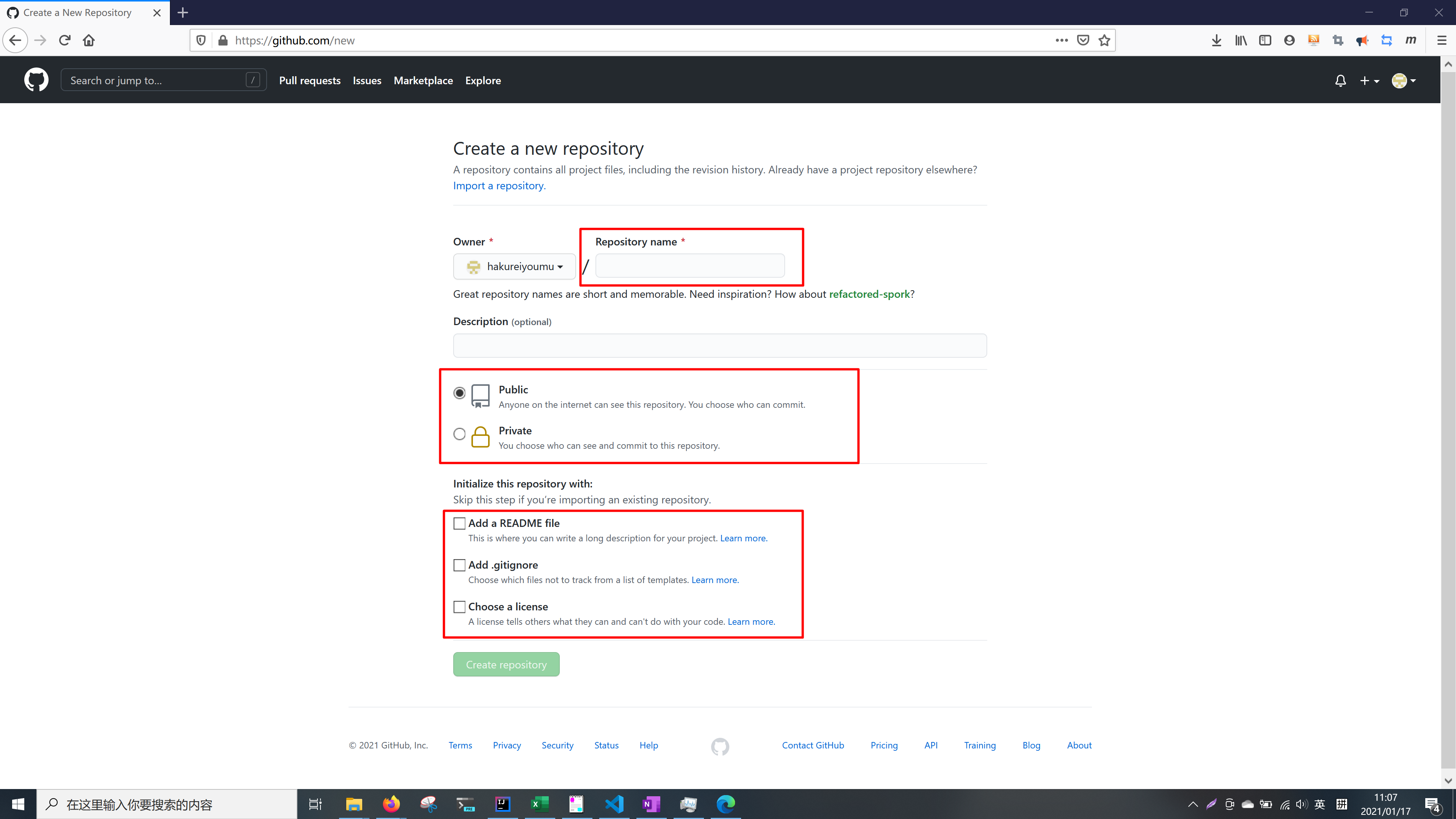The width and height of the screenshot is (1456, 819).
Task: Click the Repository name input field
Action: 690,266
